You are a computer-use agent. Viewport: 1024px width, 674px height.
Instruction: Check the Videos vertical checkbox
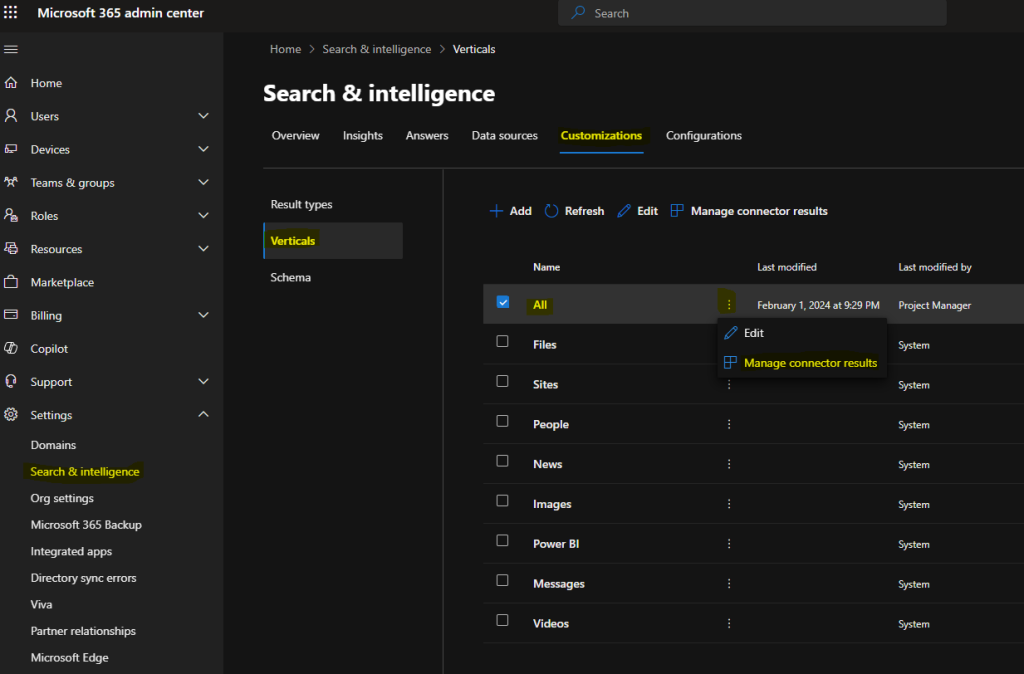[502, 620]
